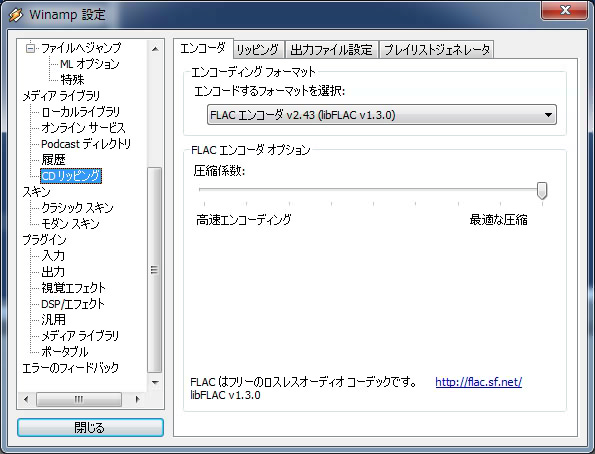Switch to 出力ファイル設定 tab
Viewport: 595px width, 454px height.
click(332, 50)
